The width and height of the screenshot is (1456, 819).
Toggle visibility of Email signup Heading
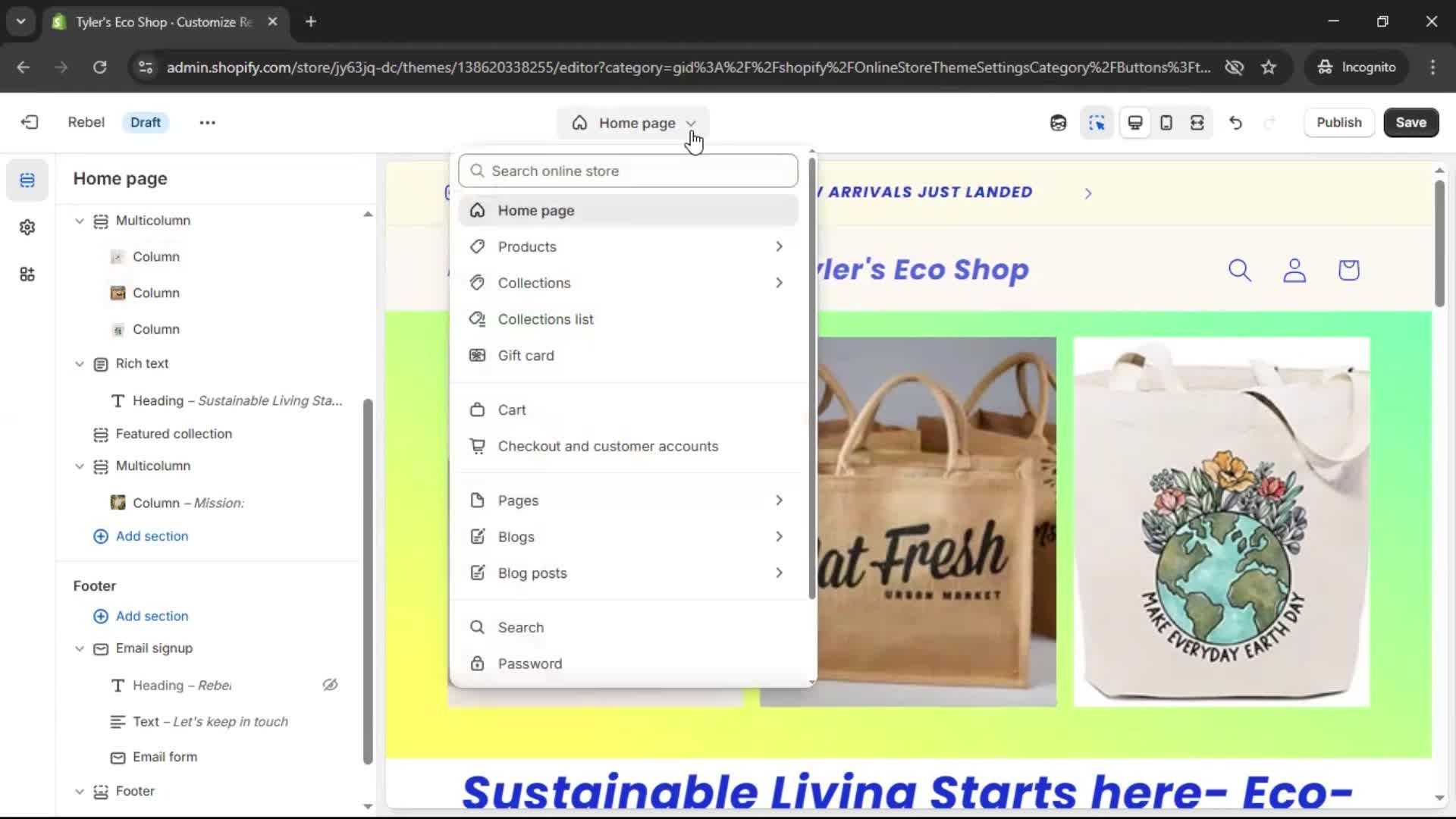click(x=330, y=685)
